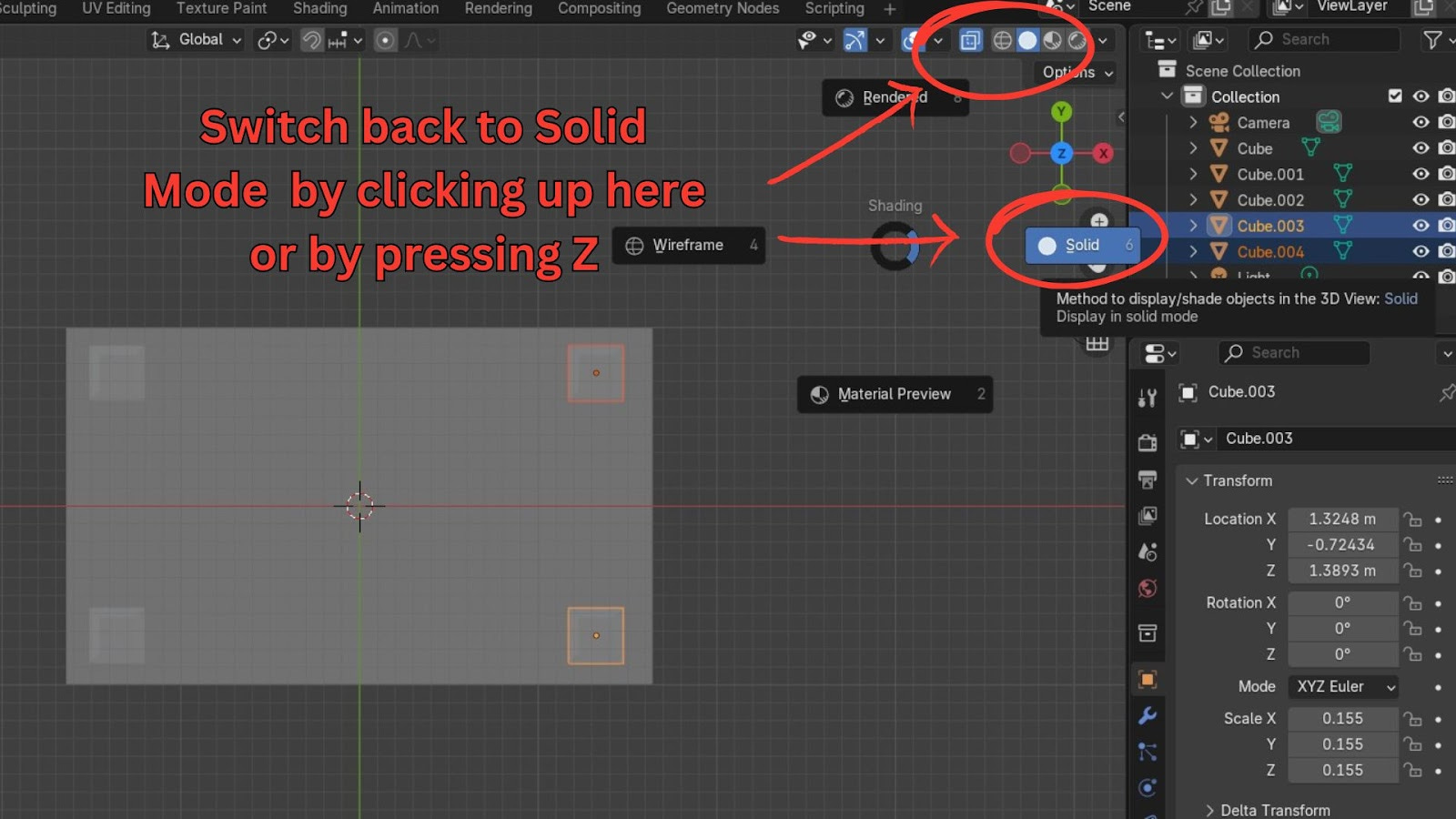This screenshot has width=1456, height=819.
Task: Expand the Camera tree row
Action: 1193,122
